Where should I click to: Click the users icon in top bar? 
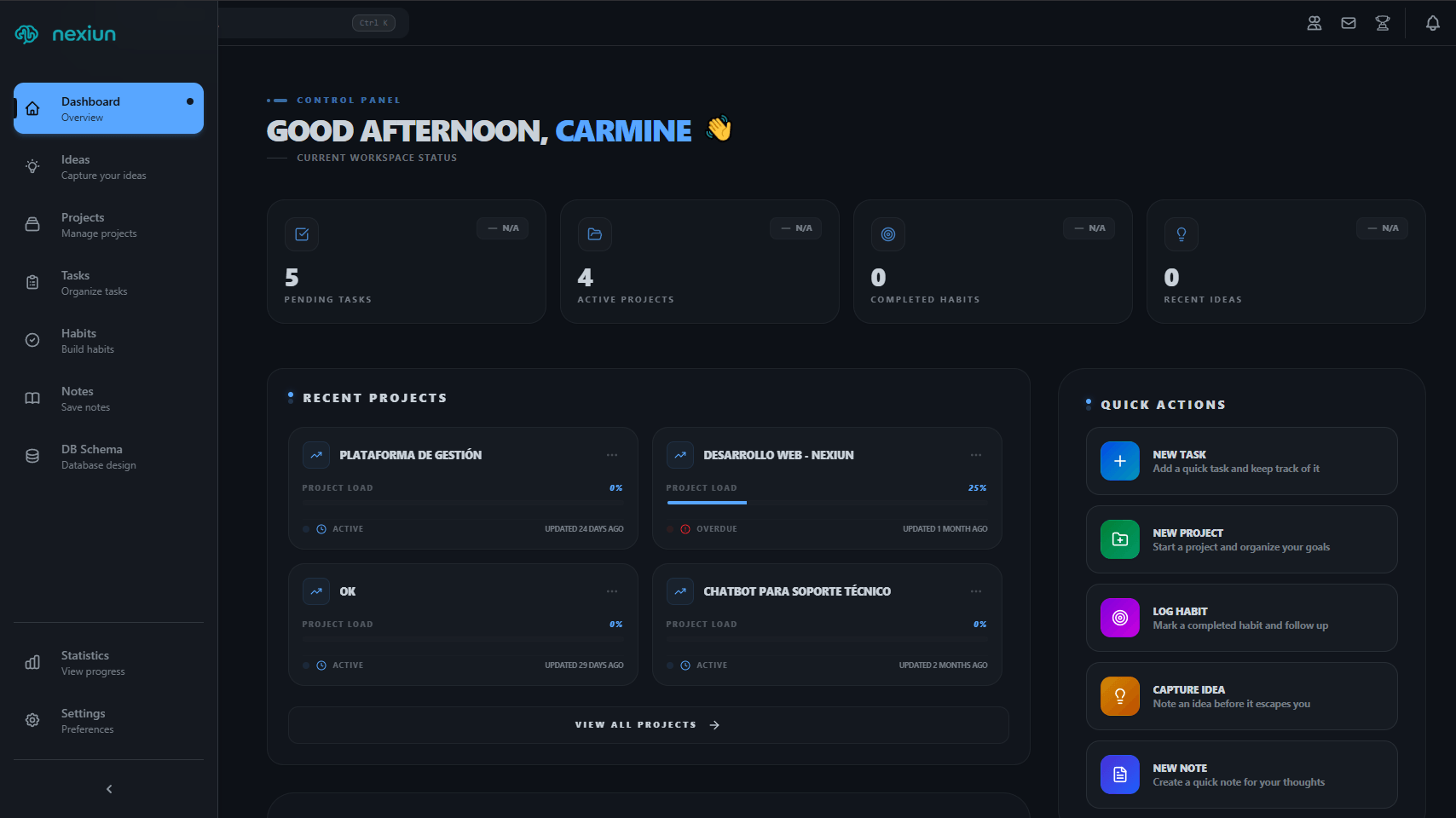point(1314,23)
